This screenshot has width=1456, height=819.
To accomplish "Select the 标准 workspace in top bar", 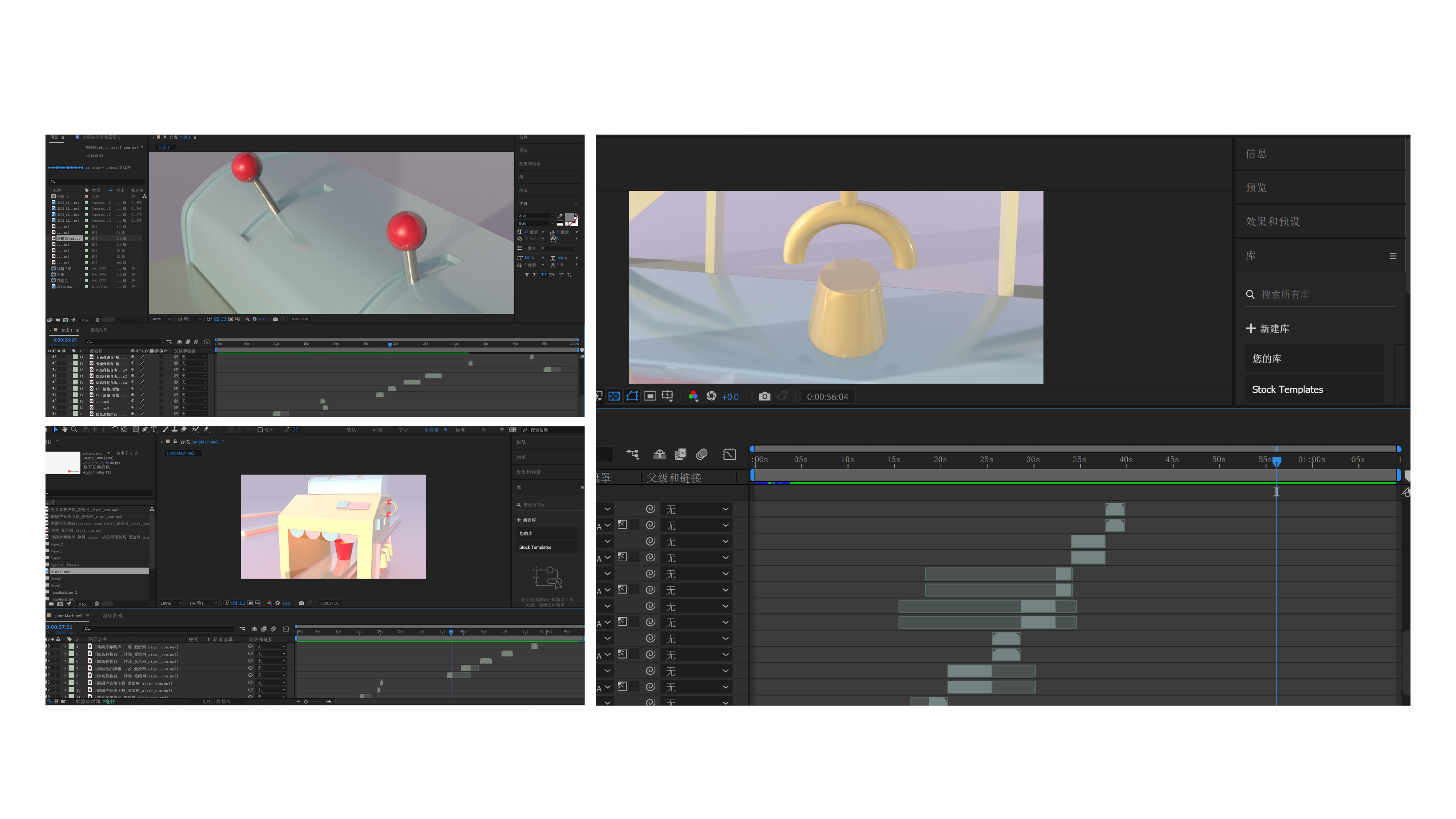I will tap(460, 430).
